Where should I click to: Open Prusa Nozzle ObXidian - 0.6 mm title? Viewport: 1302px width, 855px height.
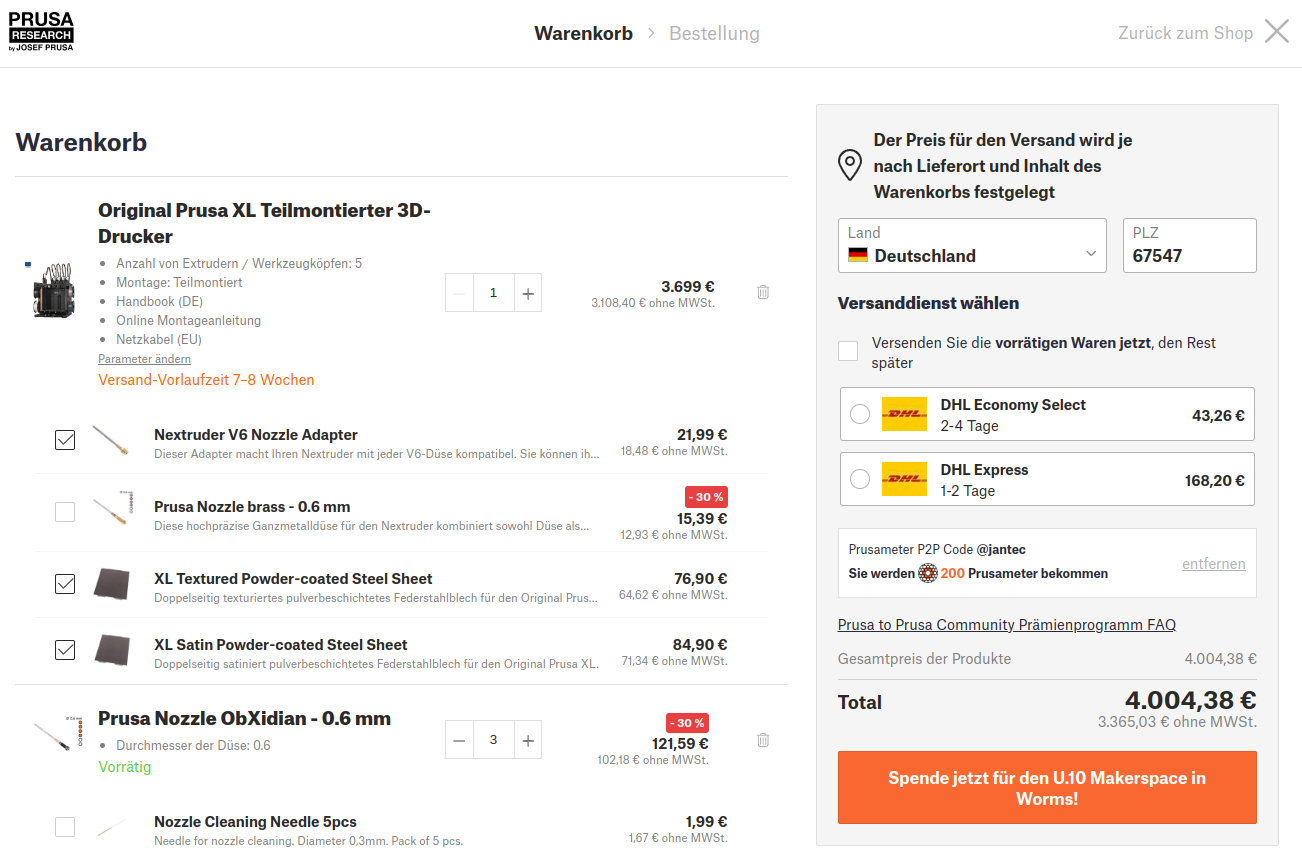pos(244,719)
